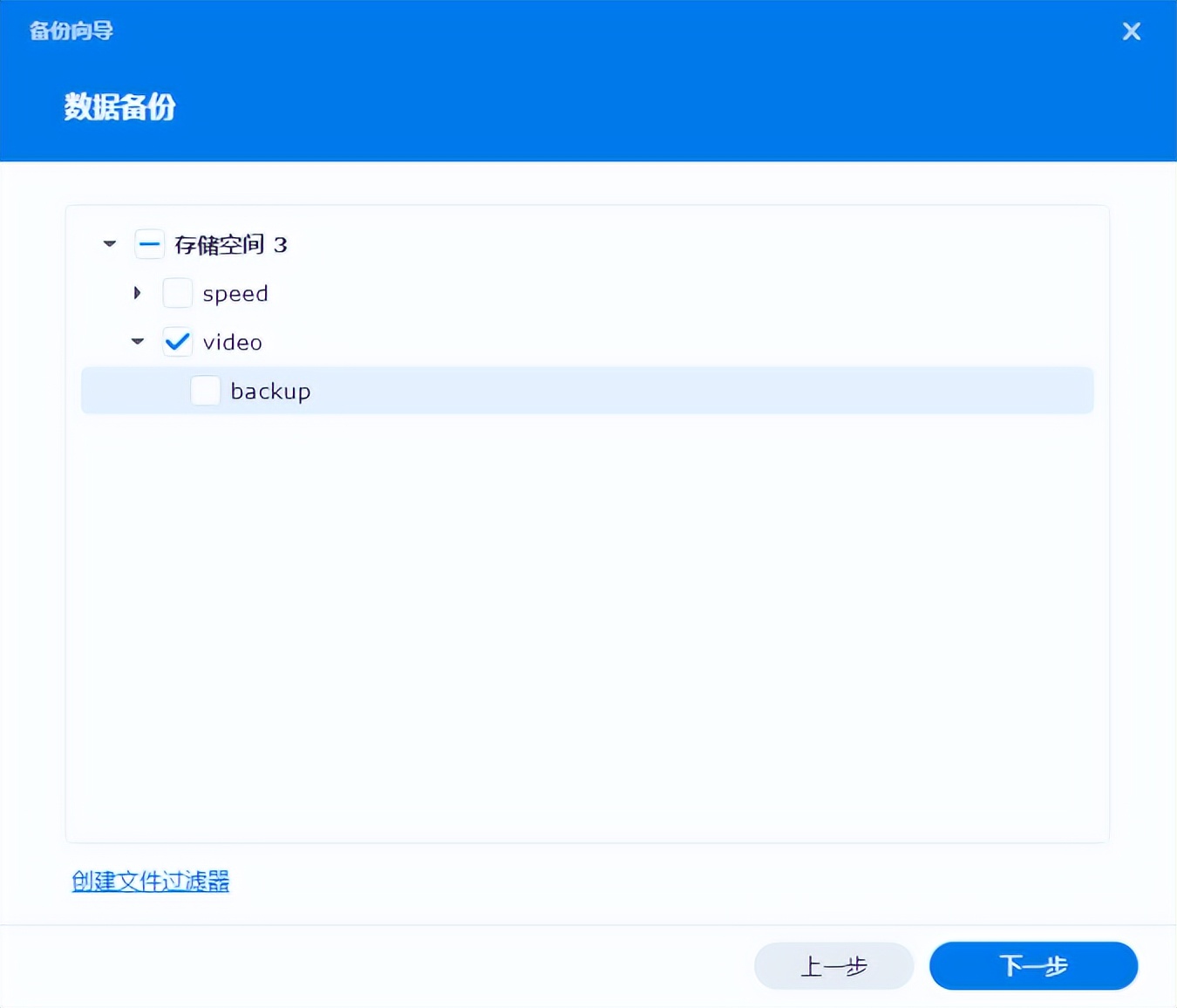Select the highlighted backup tree item
The width and height of the screenshot is (1177, 1008).
click(270, 391)
